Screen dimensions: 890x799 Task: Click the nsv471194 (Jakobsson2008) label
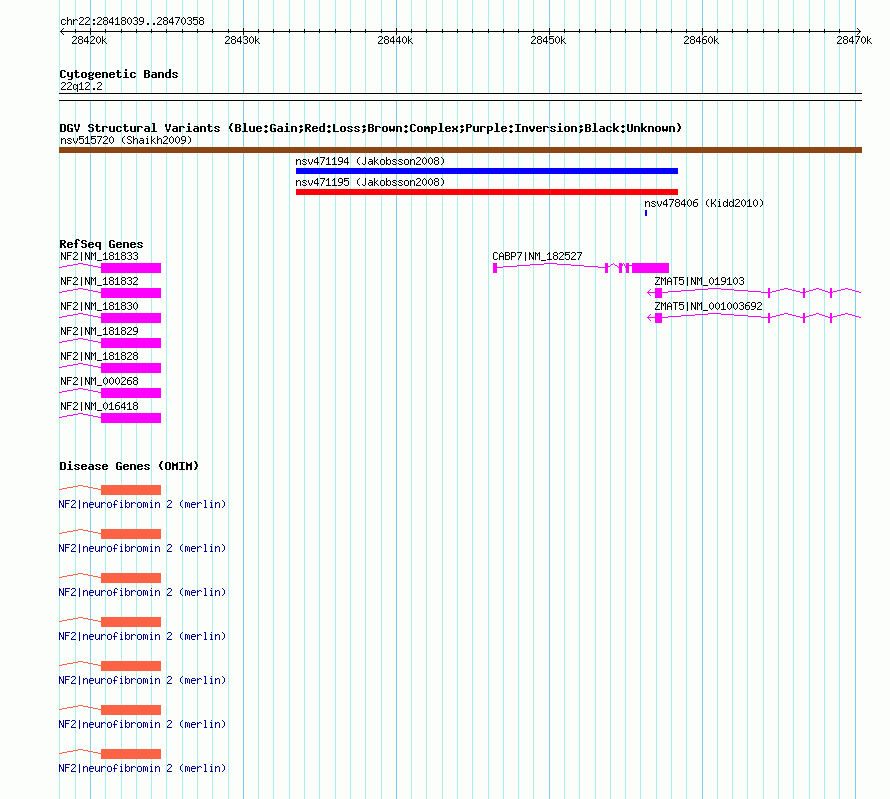point(370,161)
